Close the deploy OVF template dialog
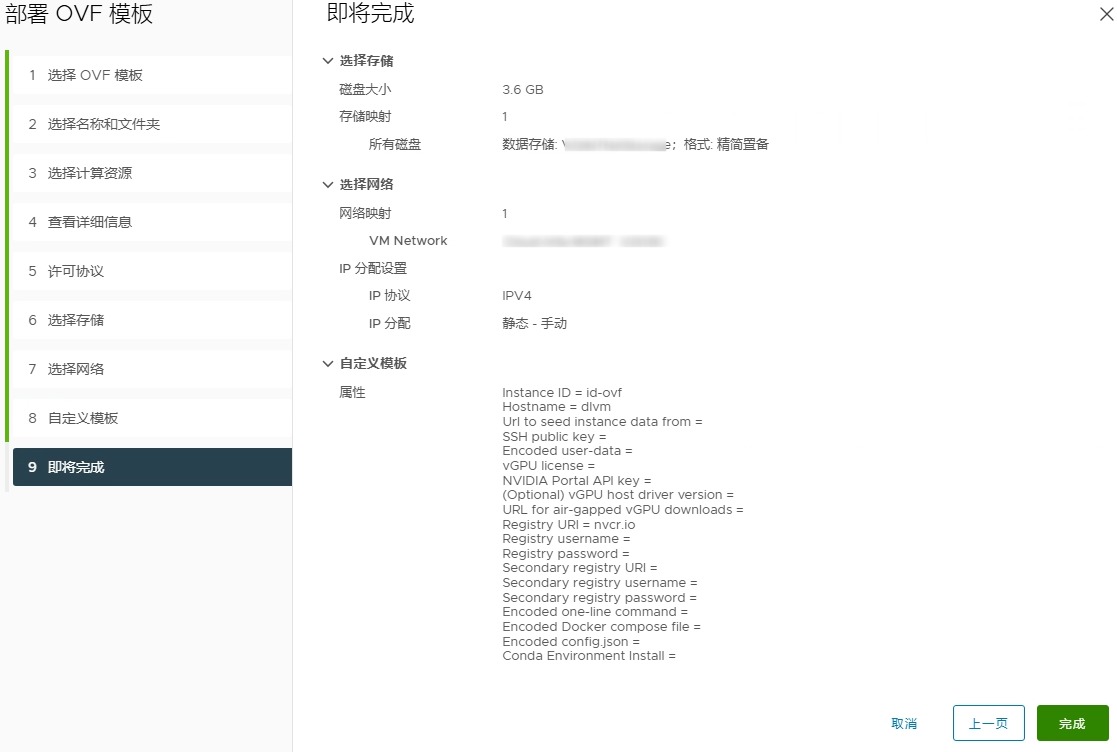Image resolution: width=1117 pixels, height=752 pixels. (1105, 14)
